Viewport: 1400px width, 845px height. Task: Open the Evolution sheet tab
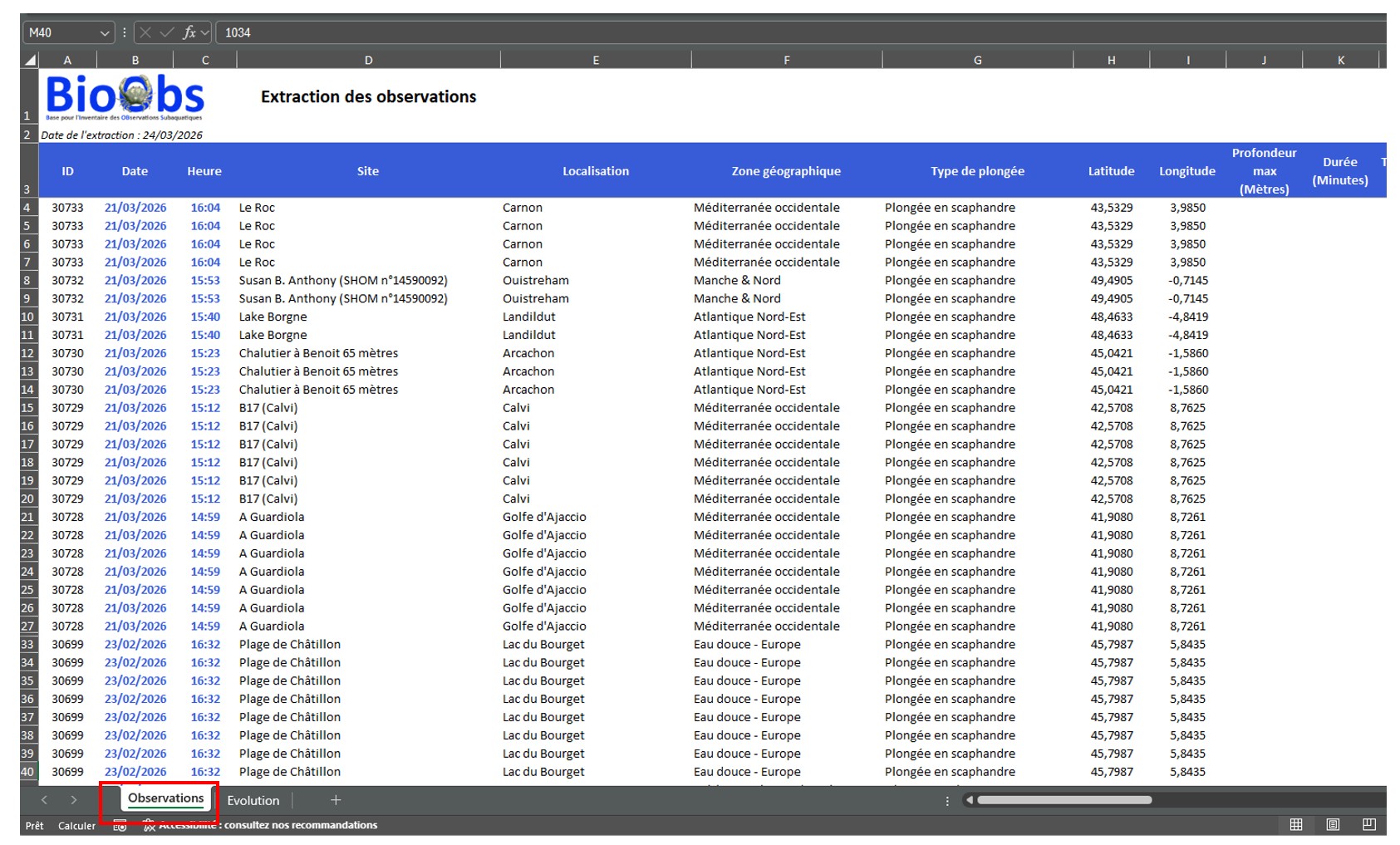[253, 800]
